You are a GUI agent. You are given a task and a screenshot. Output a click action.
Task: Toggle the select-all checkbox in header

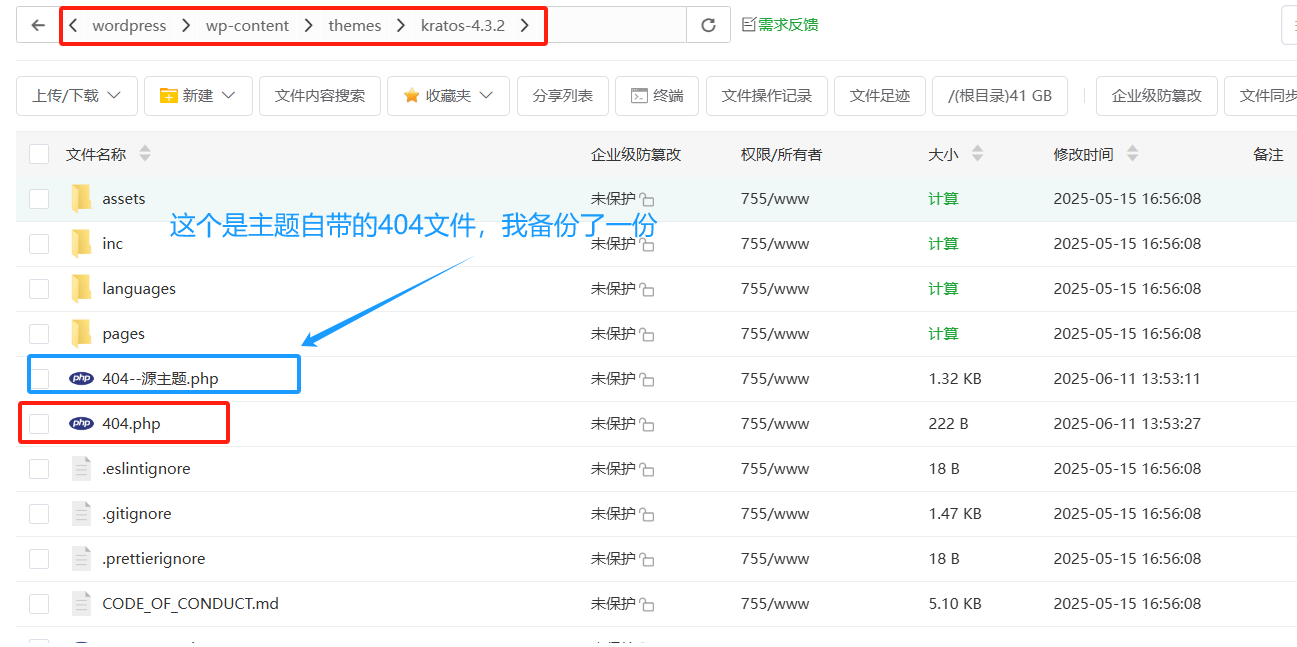39,154
